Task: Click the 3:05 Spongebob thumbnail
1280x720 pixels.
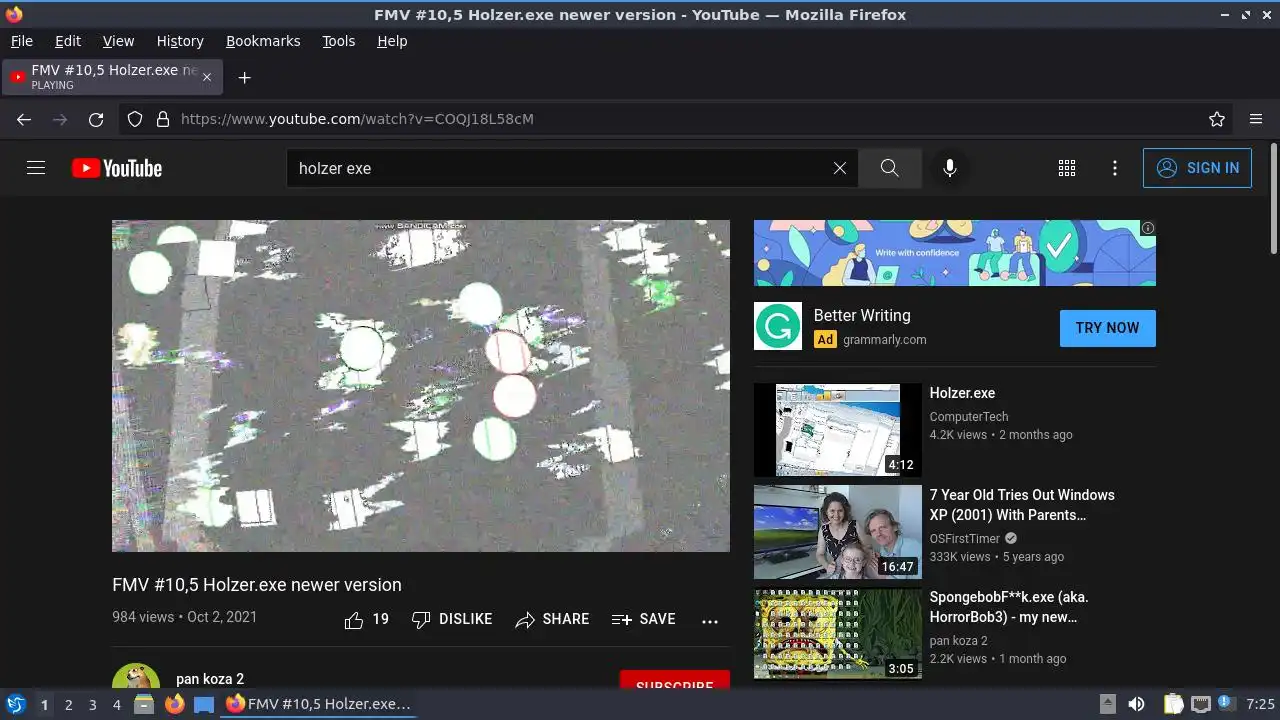Action: coord(838,634)
